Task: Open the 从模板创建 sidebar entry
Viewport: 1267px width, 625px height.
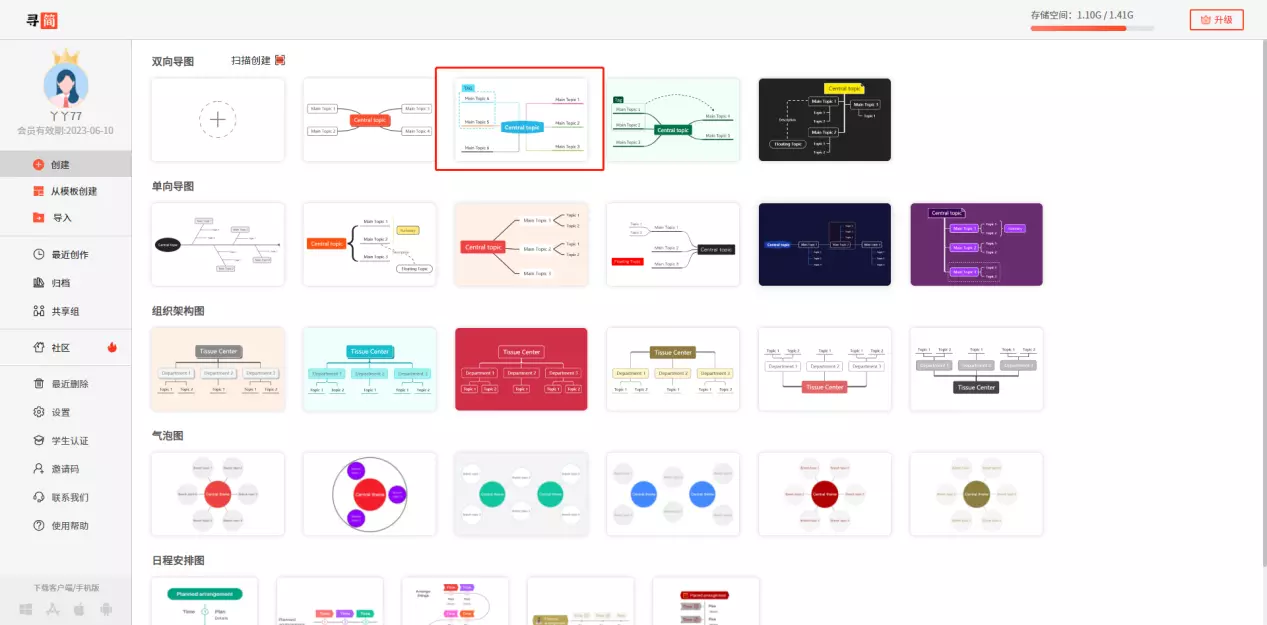Action: click(x=73, y=191)
